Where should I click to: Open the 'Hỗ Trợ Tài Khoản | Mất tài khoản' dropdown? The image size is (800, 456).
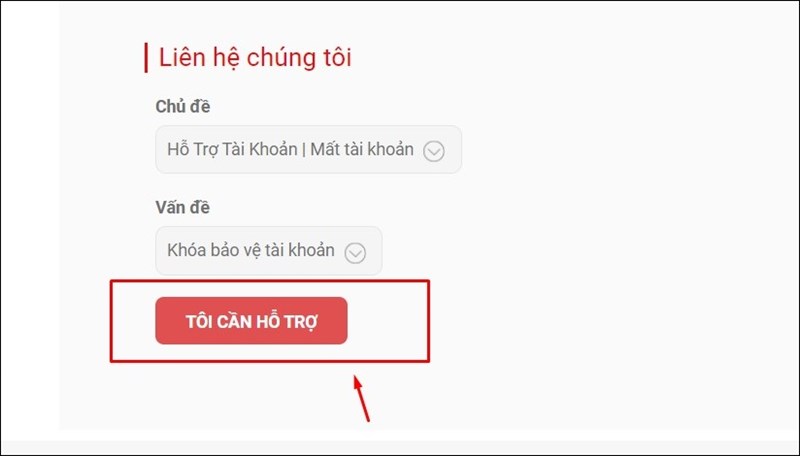pyautogui.click(x=308, y=149)
